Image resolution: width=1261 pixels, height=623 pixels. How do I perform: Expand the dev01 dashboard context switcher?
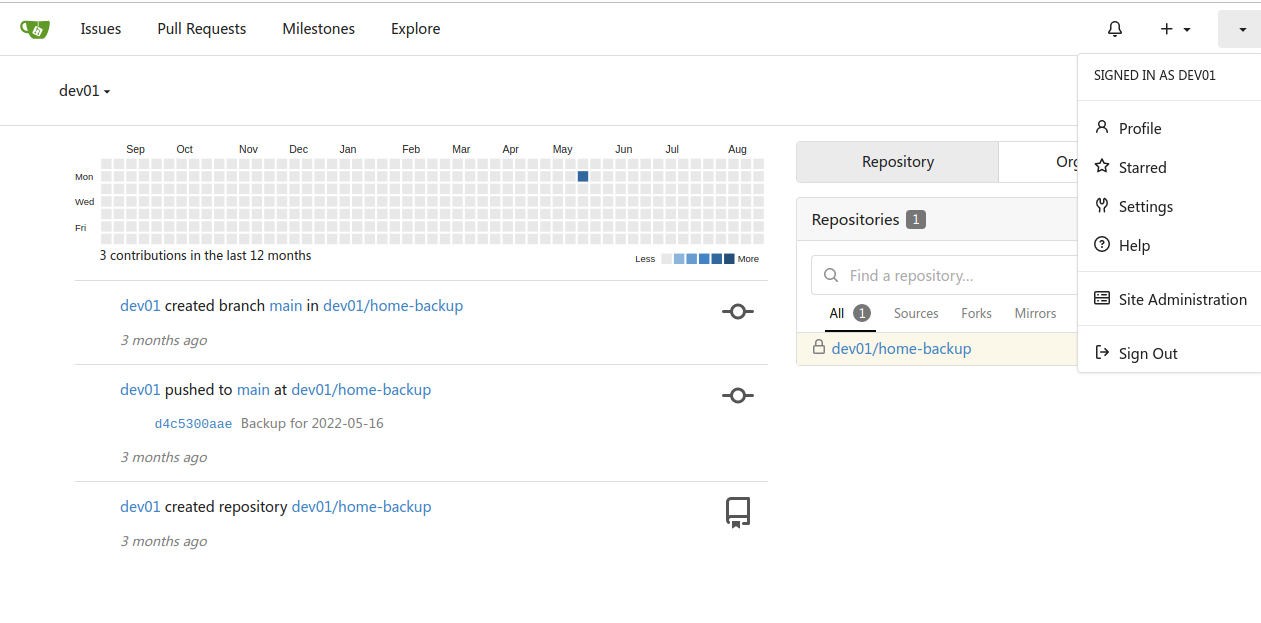coord(85,91)
